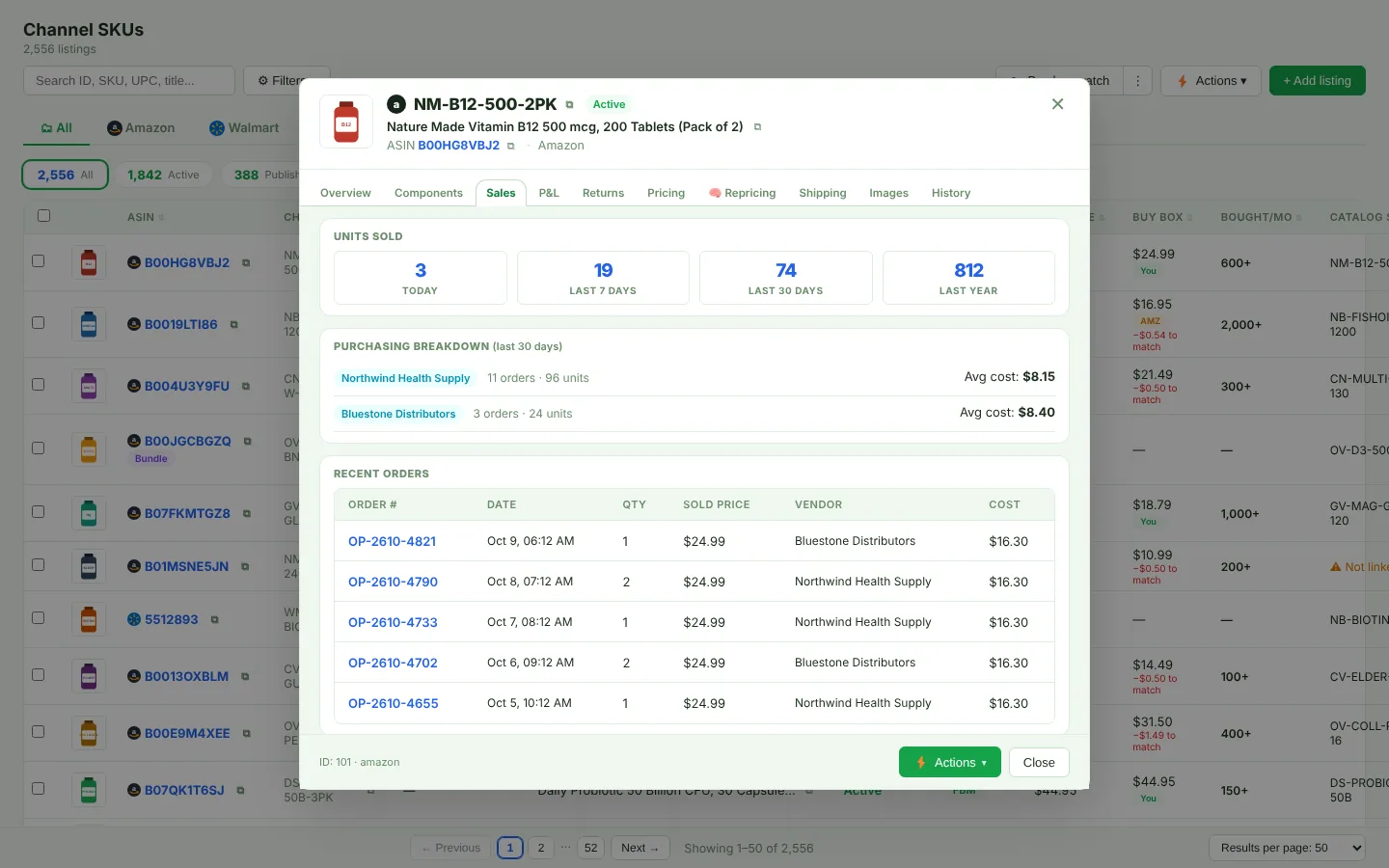Image resolution: width=1389 pixels, height=868 pixels.
Task: Open the Results per page dropdown
Action: click(1287, 848)
